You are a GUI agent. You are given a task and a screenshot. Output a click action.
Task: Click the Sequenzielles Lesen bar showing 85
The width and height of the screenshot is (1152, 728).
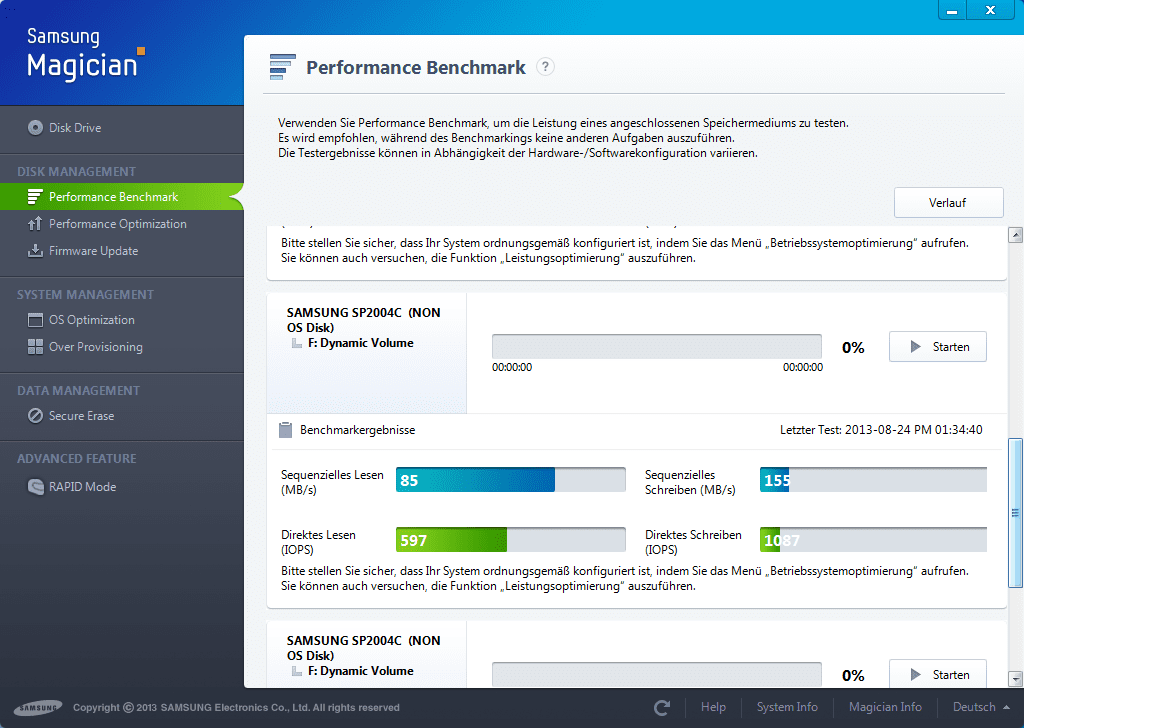[511, 480]
